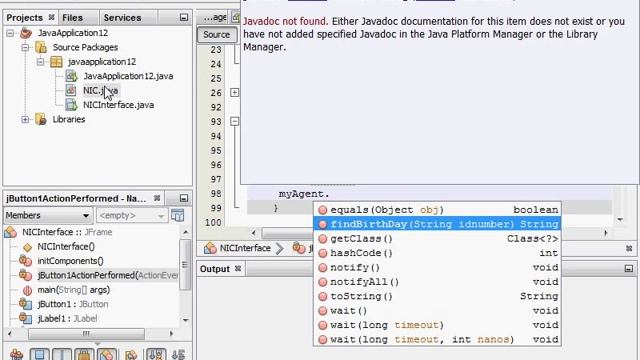Screen dimensions: 640x360
Task: Close the jButton1ActionPerformed Navigator tab
Action: [x=157, y=198]
